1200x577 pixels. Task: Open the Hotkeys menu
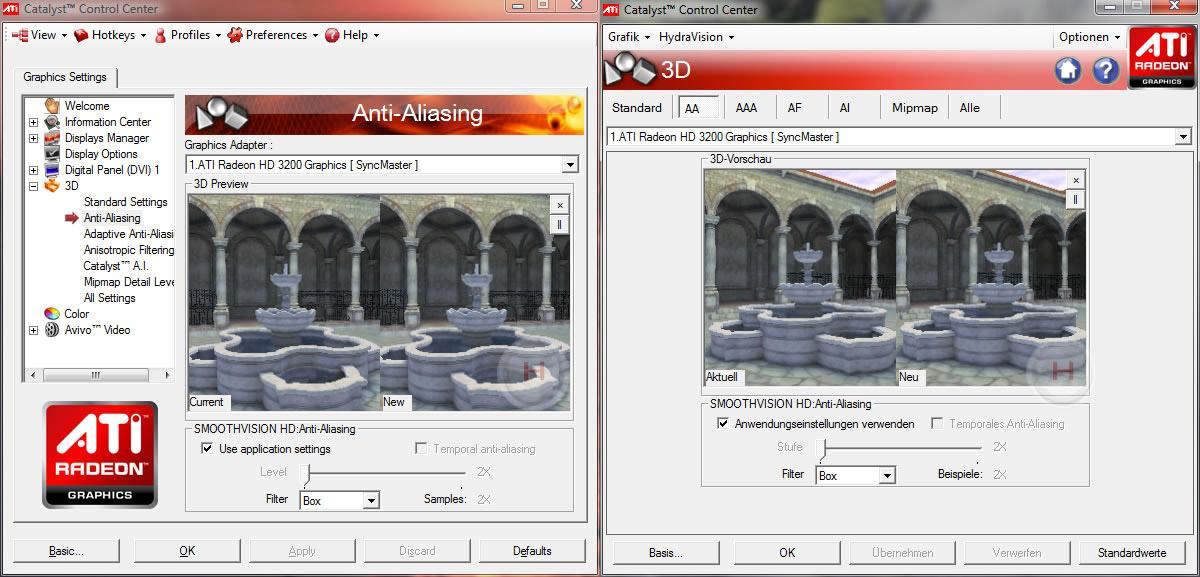click(110, 35)
